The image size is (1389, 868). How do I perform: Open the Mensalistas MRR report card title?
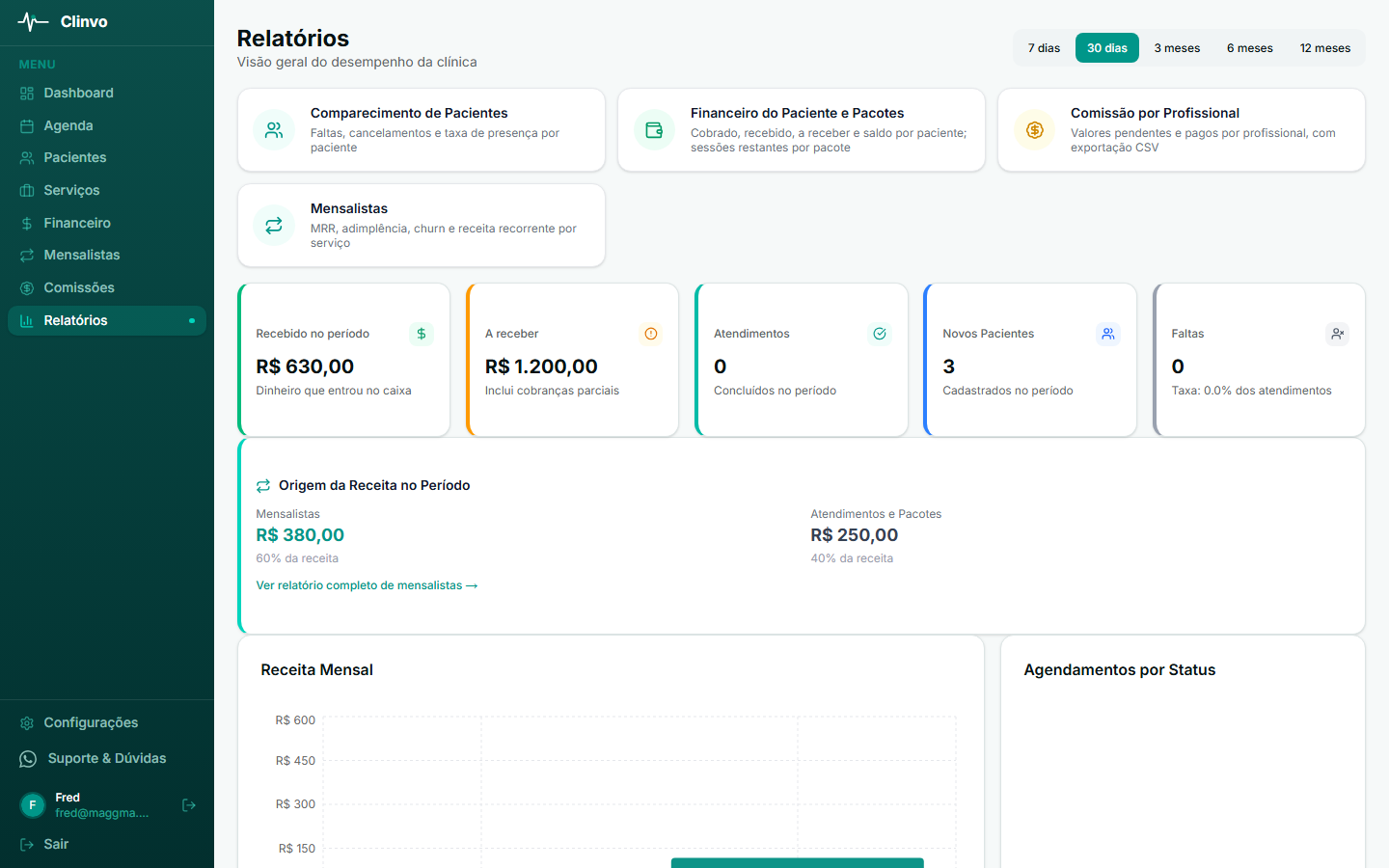tap(349, 209)
